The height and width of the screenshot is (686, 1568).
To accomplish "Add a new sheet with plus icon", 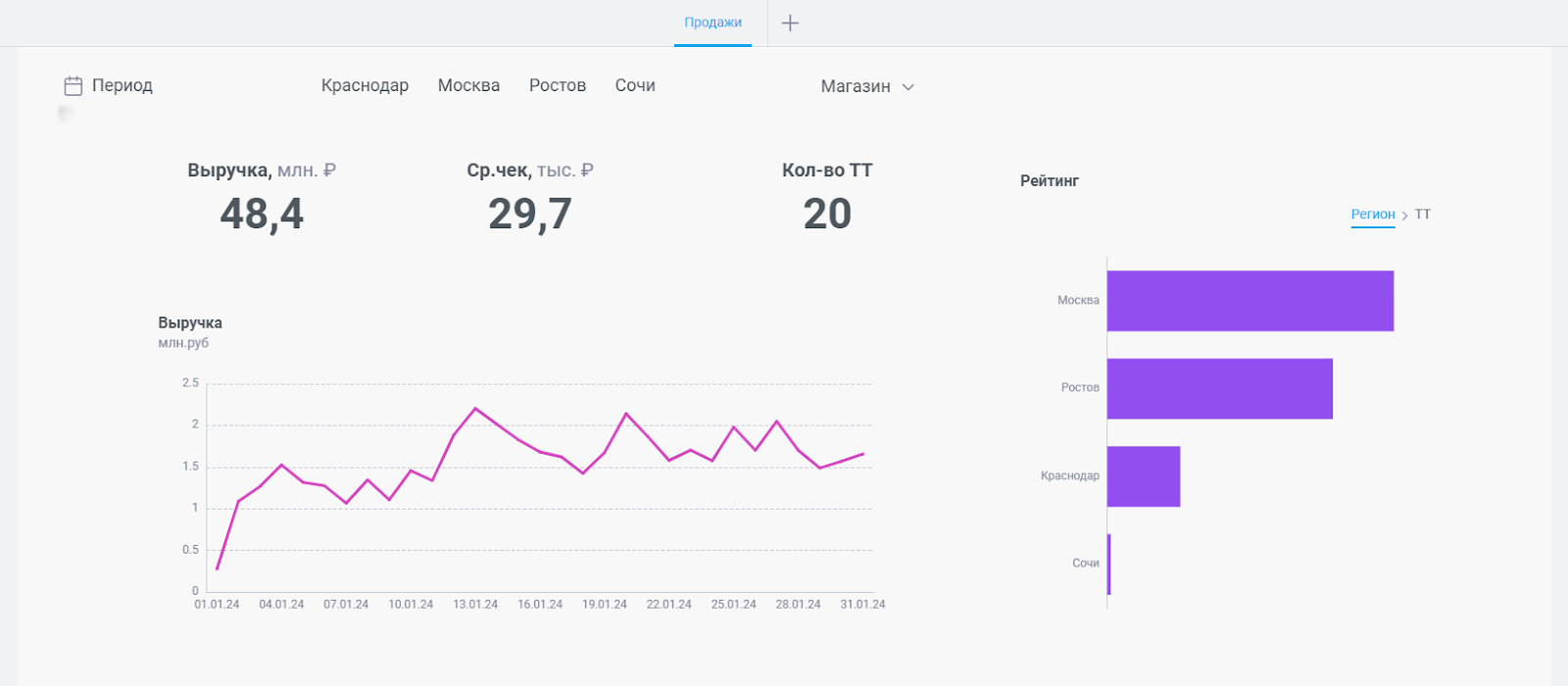I will (x=790, y=23).
